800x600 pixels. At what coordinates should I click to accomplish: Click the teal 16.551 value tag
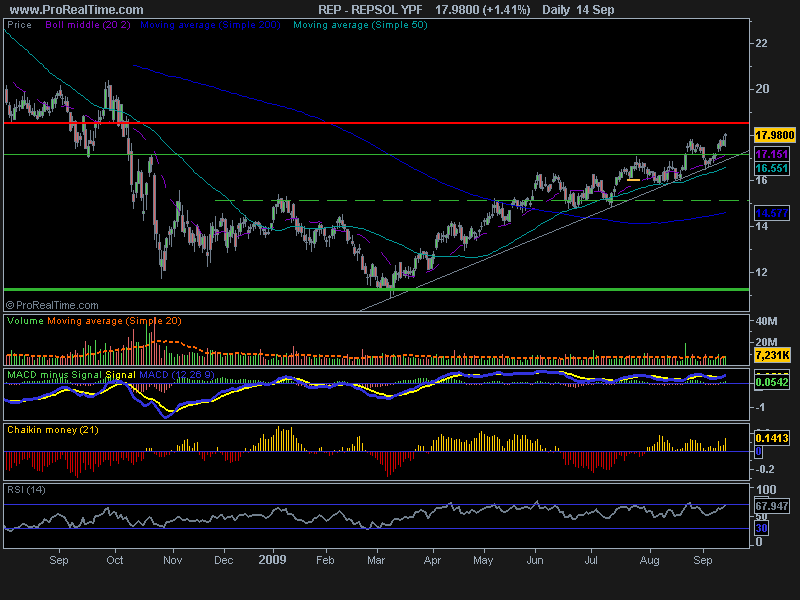(x=771, y=168)
